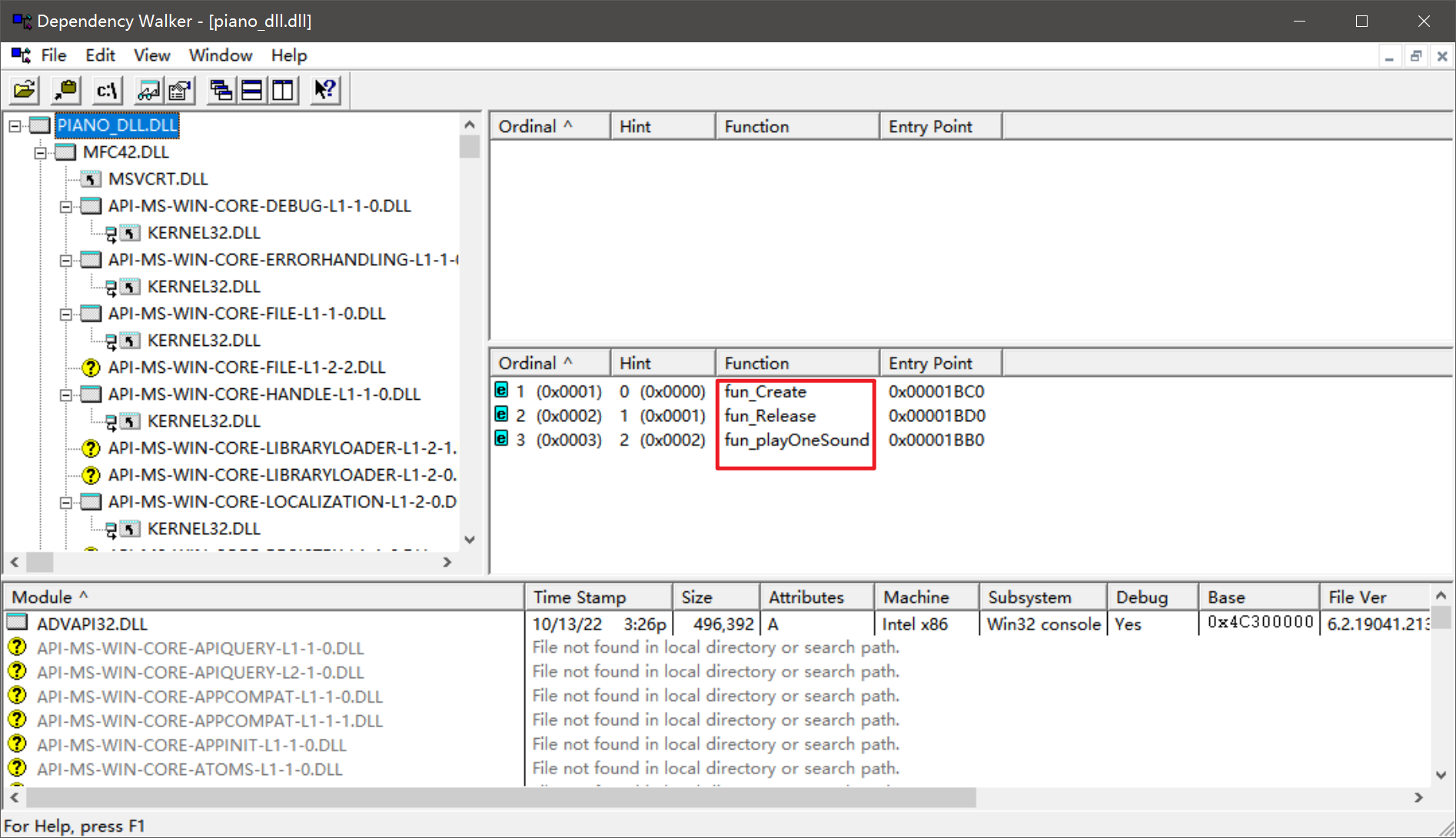Restore the piano_dll.dll child window
Image resolution: width=1456 pixels, height=838 pixels.
(1415, 56)
